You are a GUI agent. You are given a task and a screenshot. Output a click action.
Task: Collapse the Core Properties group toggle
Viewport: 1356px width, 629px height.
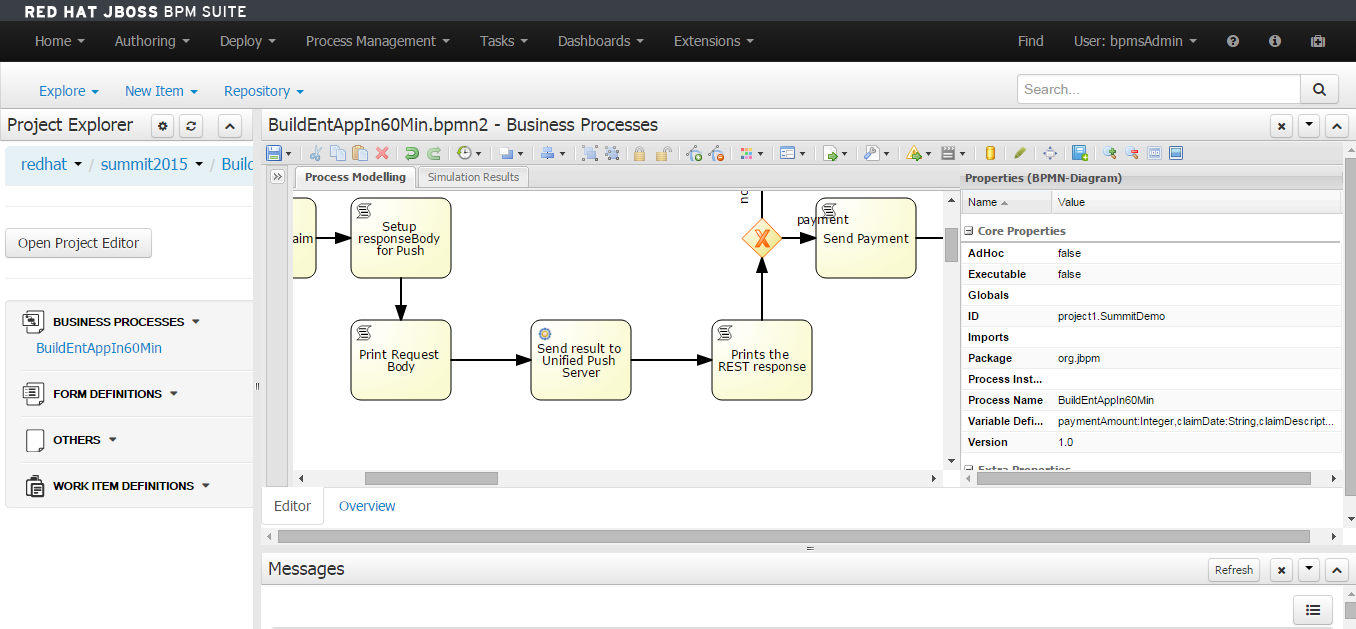(970, 231)
